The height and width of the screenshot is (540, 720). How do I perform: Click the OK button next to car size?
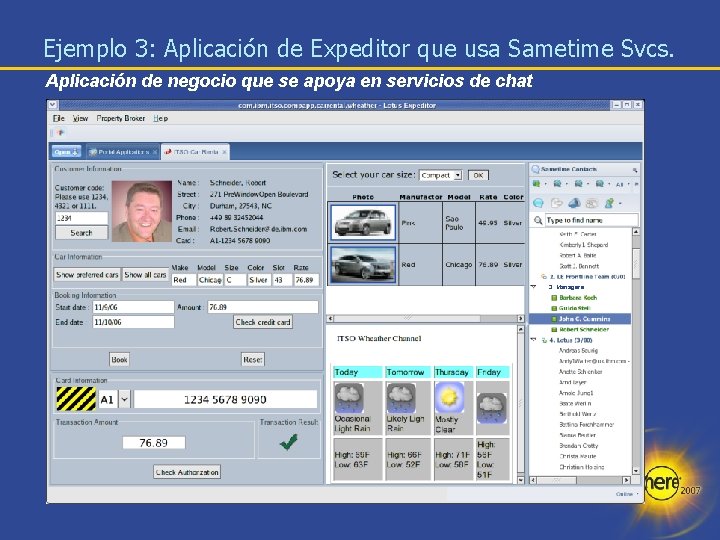point(478,175)
